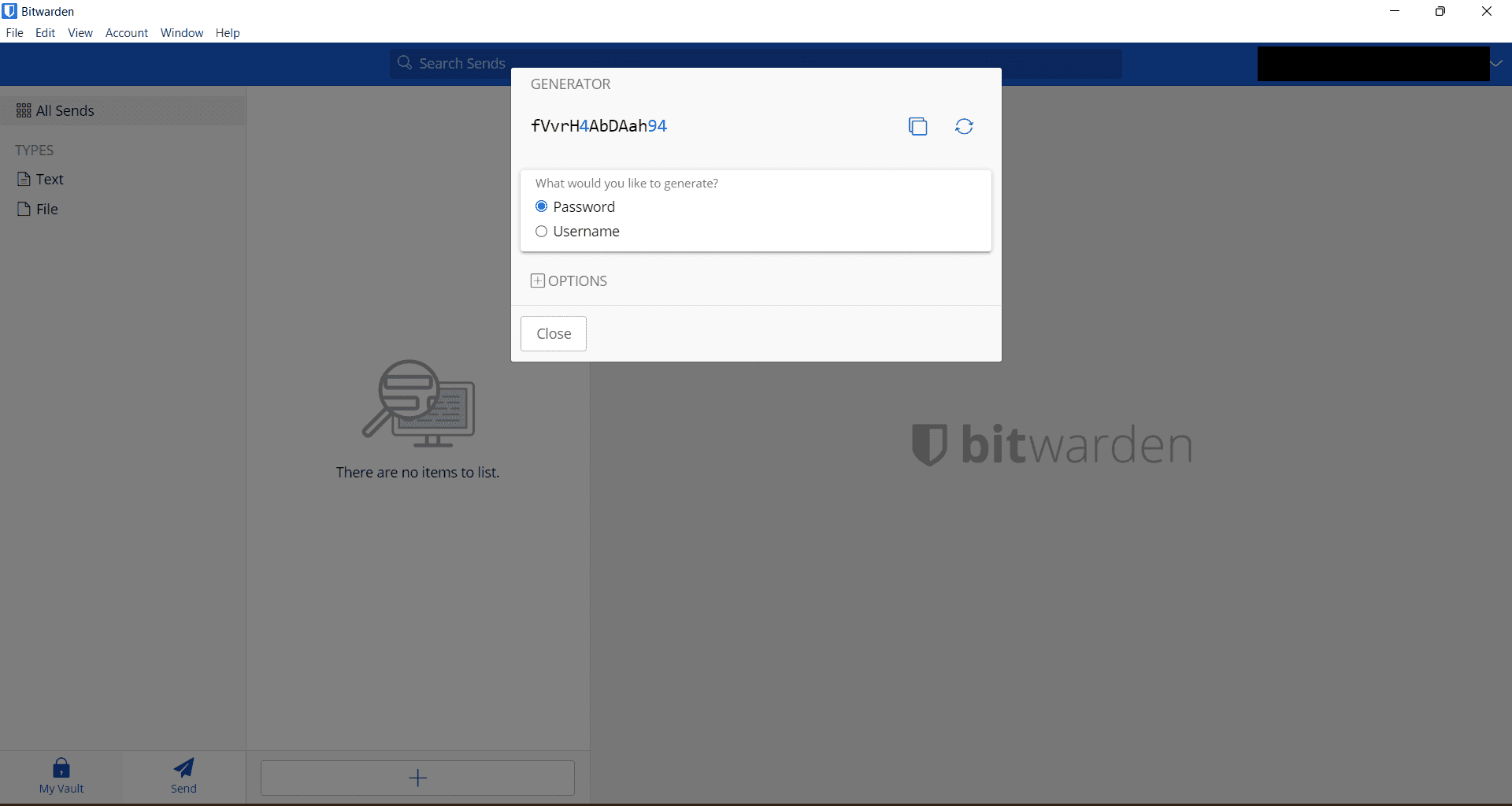Click the TYPES heading
1512x806 pixels.
[35, 150]
